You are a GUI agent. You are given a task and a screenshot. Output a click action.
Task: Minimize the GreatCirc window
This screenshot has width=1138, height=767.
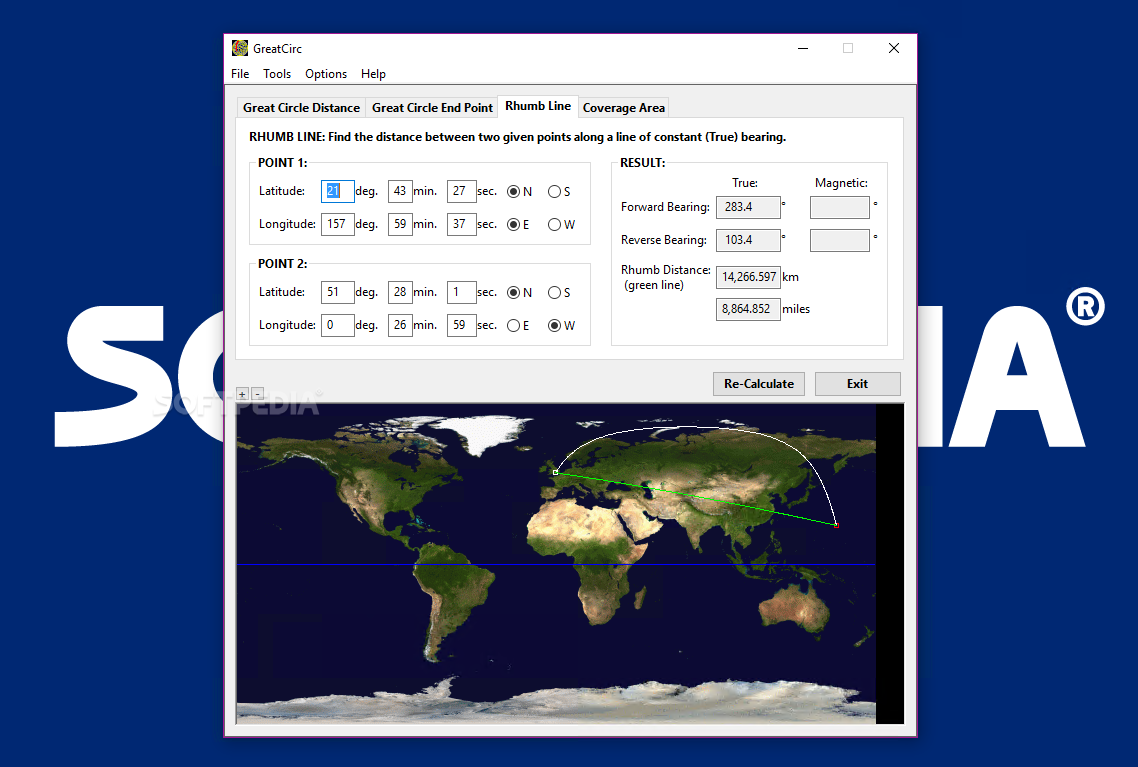pos(803,49)
